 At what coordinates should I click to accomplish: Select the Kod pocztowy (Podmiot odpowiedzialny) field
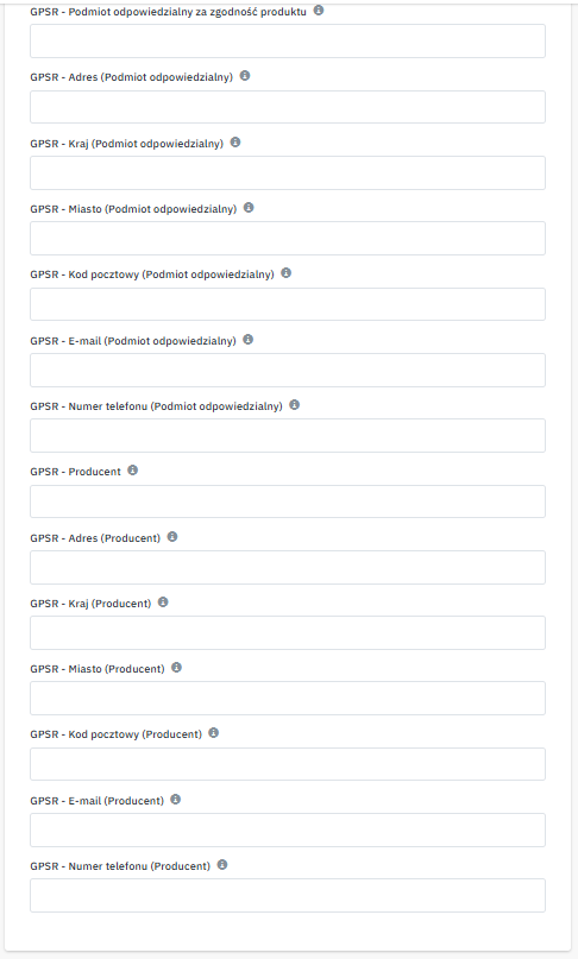(287, 304)
